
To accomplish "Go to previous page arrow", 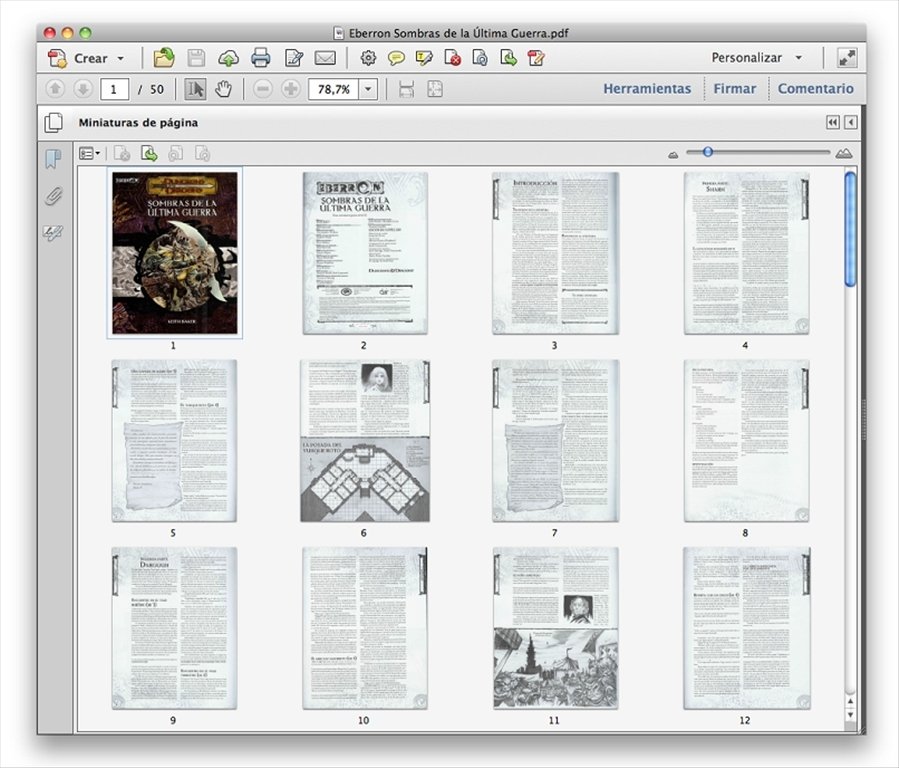I will click(x=55, y=89).
